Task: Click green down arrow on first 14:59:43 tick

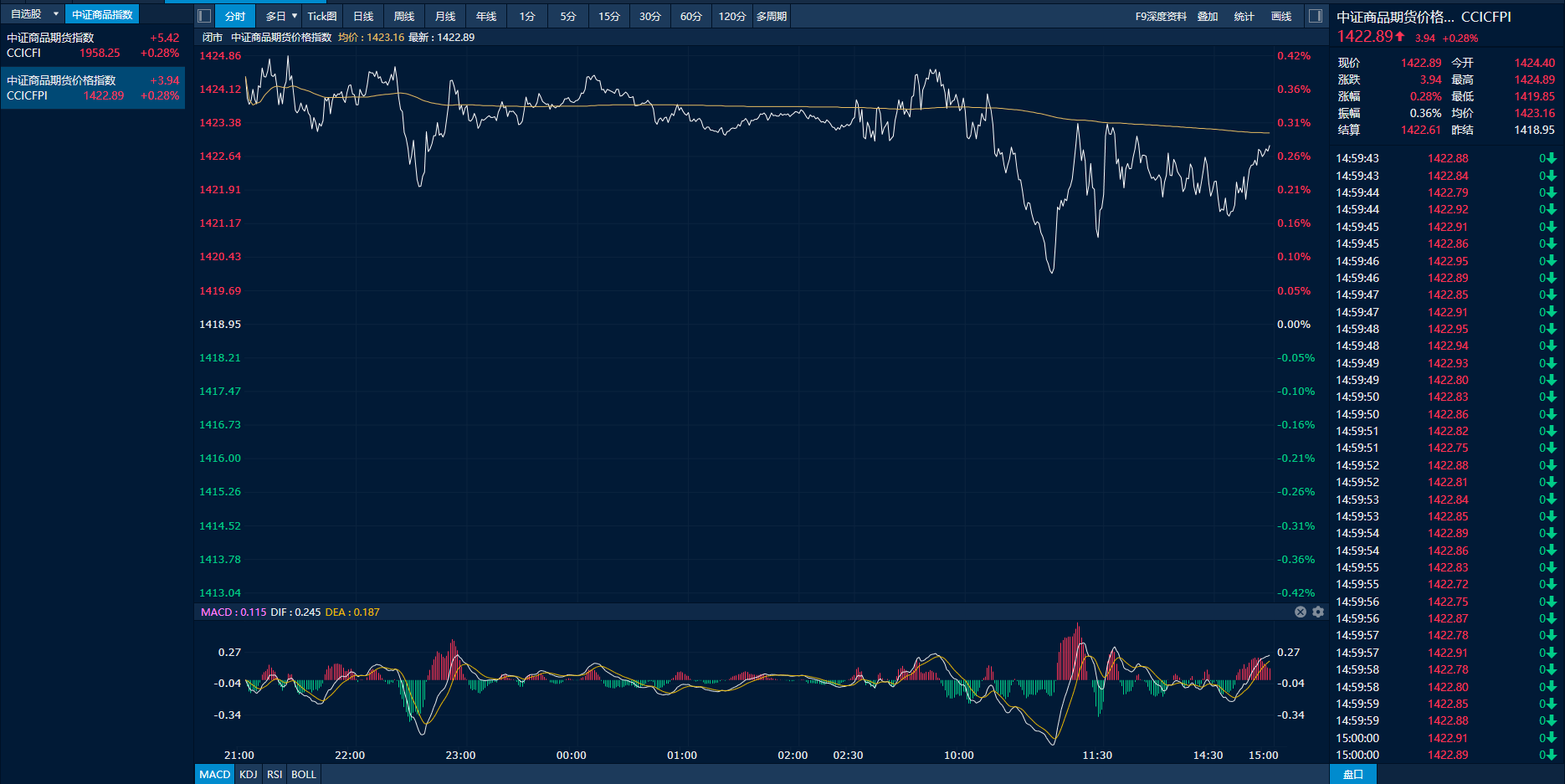Action: click(x=1551, y=158)
